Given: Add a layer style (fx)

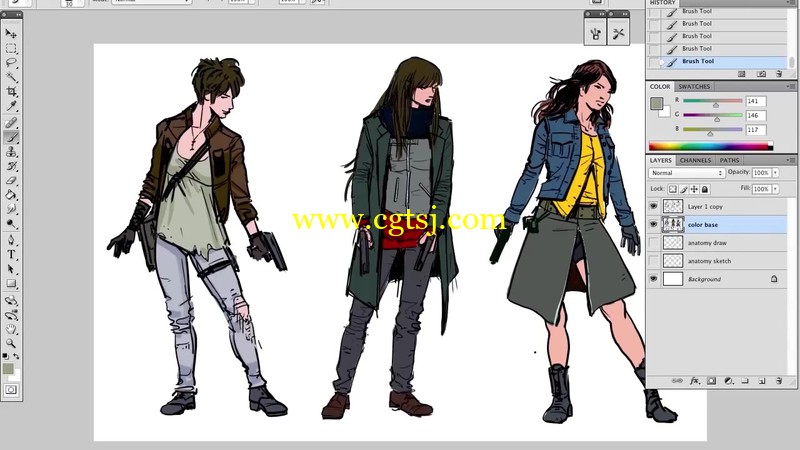Looking at the screenshot, I should click(x=694, y=381).
